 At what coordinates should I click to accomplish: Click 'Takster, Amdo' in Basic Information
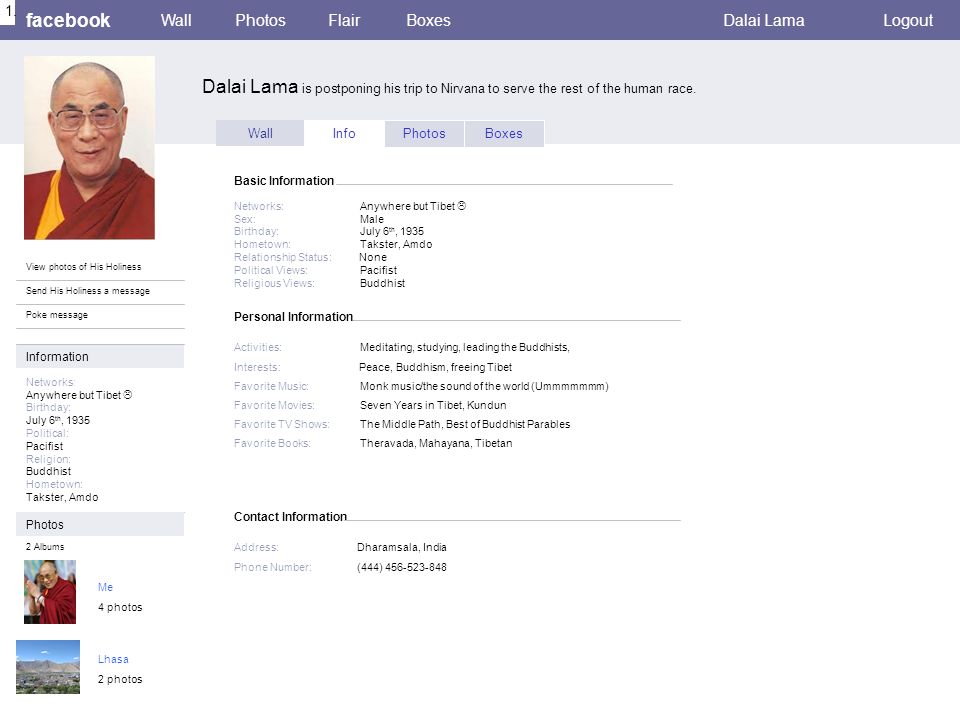coord(396,244)
